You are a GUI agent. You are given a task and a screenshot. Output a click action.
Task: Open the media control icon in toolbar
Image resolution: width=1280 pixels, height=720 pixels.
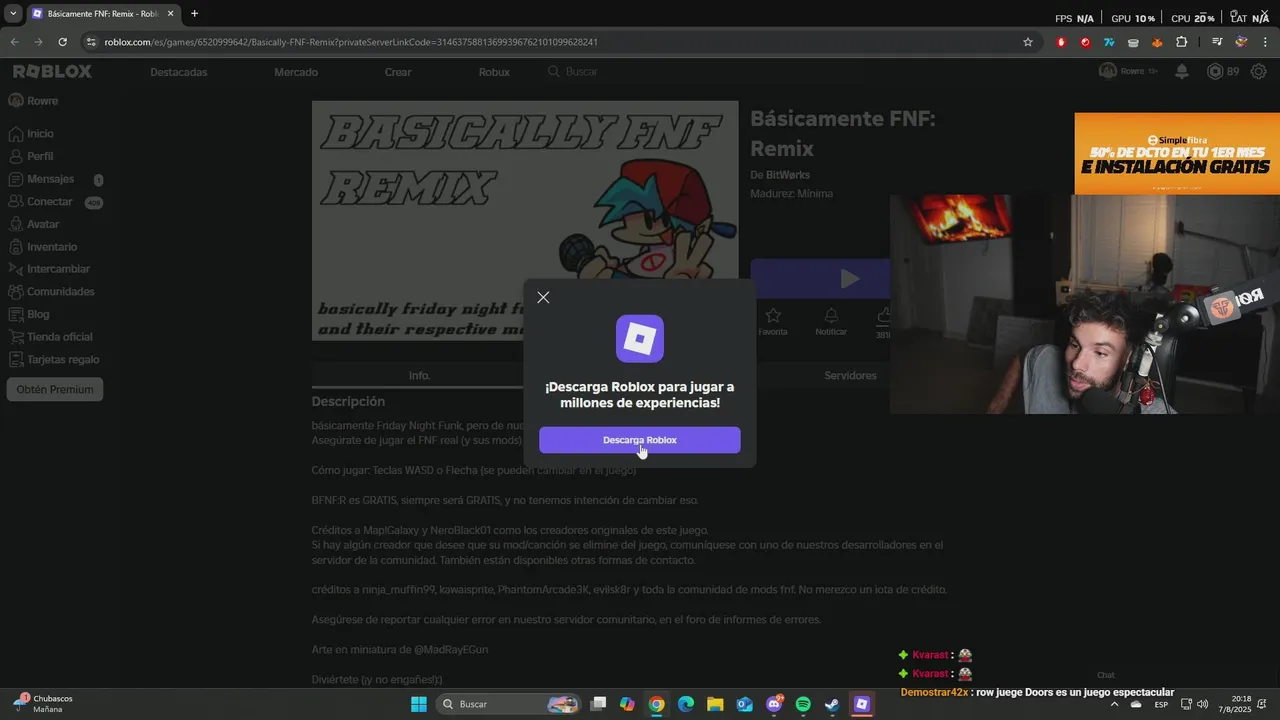[1217, 42]
